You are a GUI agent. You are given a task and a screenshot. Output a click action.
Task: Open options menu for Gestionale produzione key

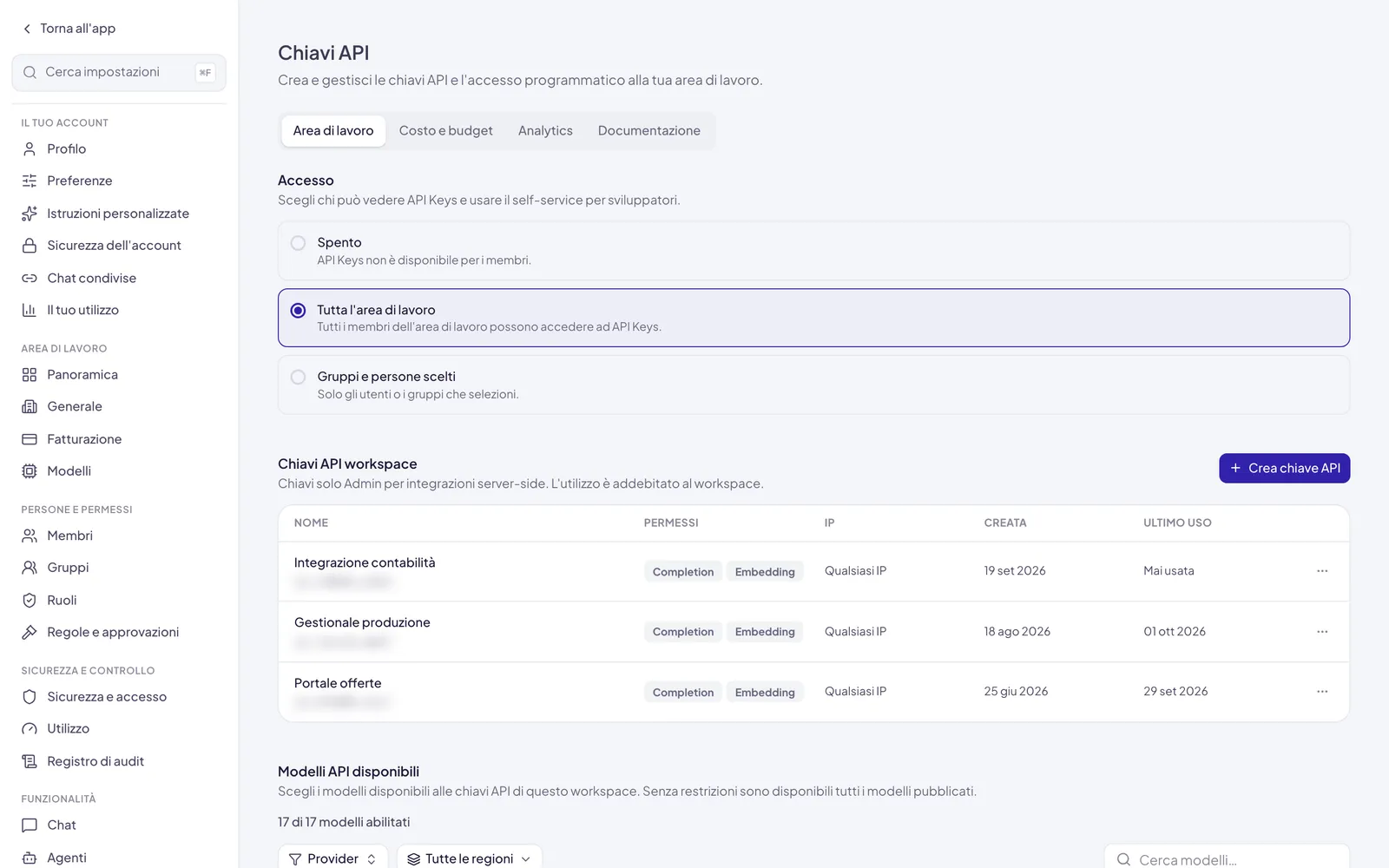pos(1322,632)
